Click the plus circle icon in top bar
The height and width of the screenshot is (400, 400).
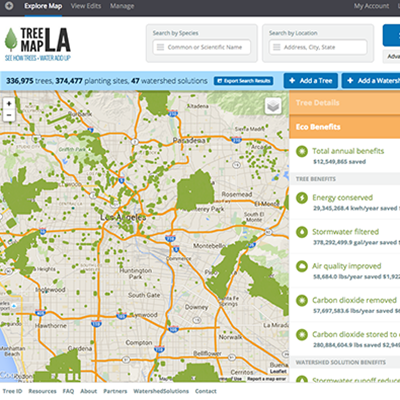pos(9,6)
